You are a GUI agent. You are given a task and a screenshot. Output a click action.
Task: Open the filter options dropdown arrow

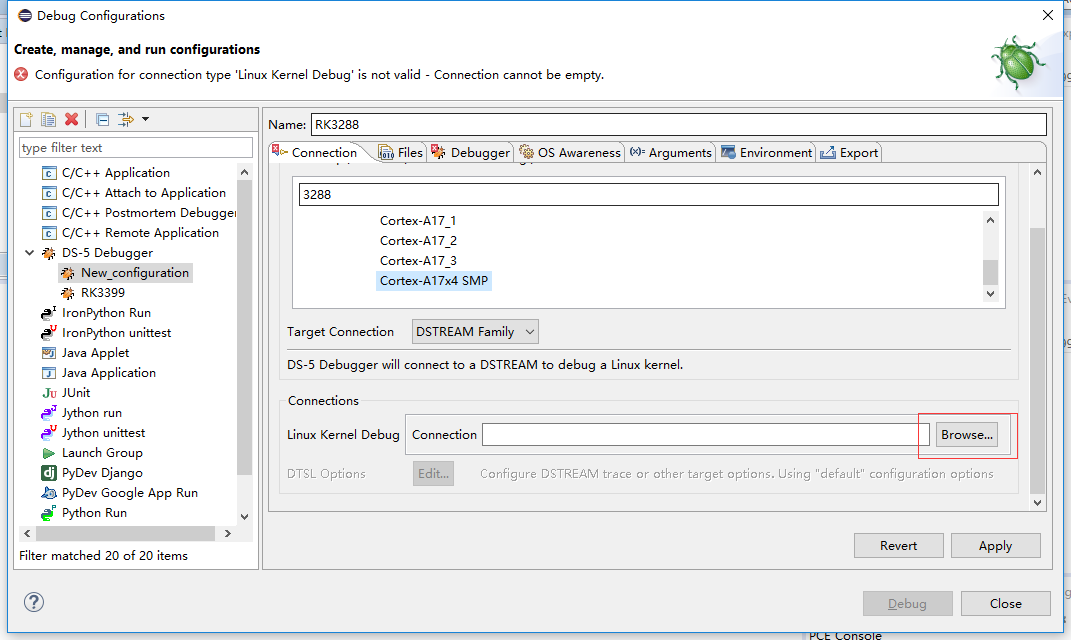pos(145,120)
